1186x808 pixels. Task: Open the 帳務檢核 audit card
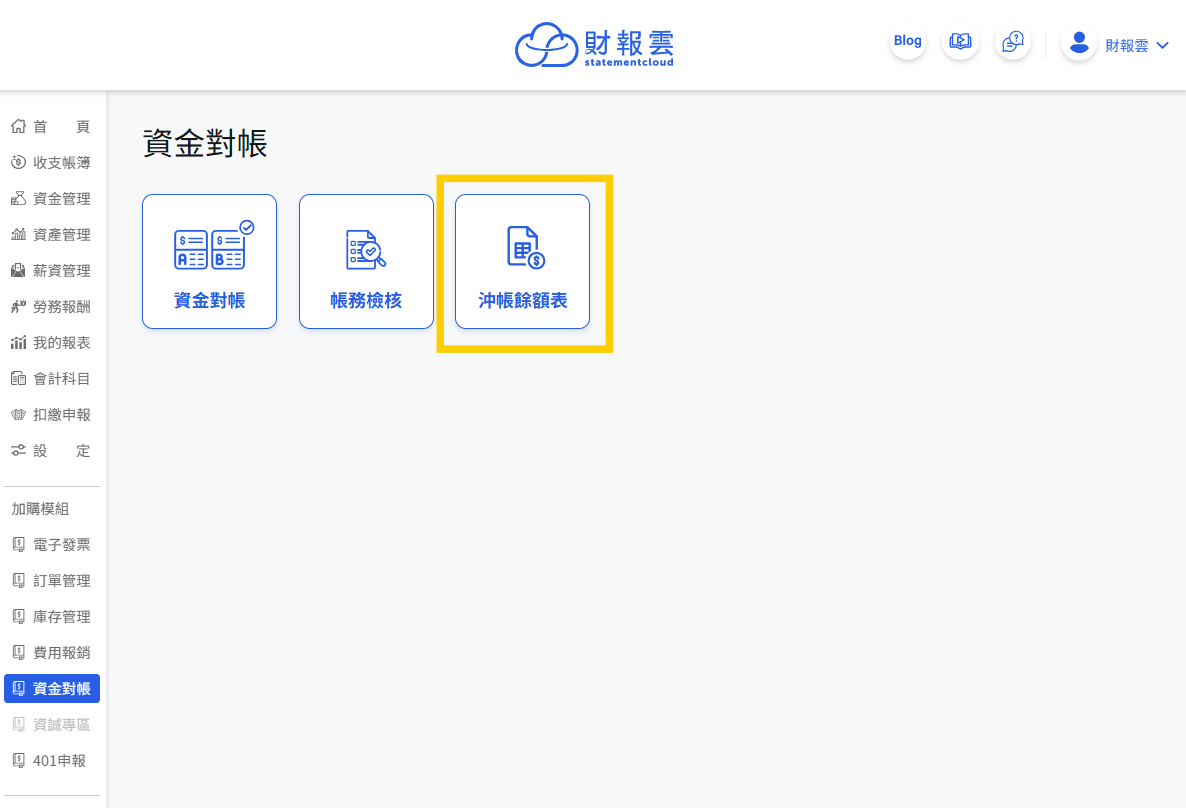tap(366, 261)
